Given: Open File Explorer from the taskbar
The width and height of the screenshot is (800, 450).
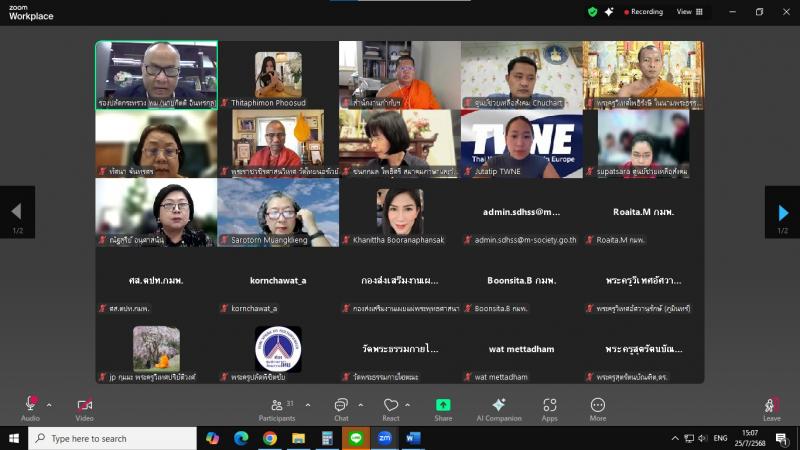Looking at the screenshot, I should (x=298, y=438).
